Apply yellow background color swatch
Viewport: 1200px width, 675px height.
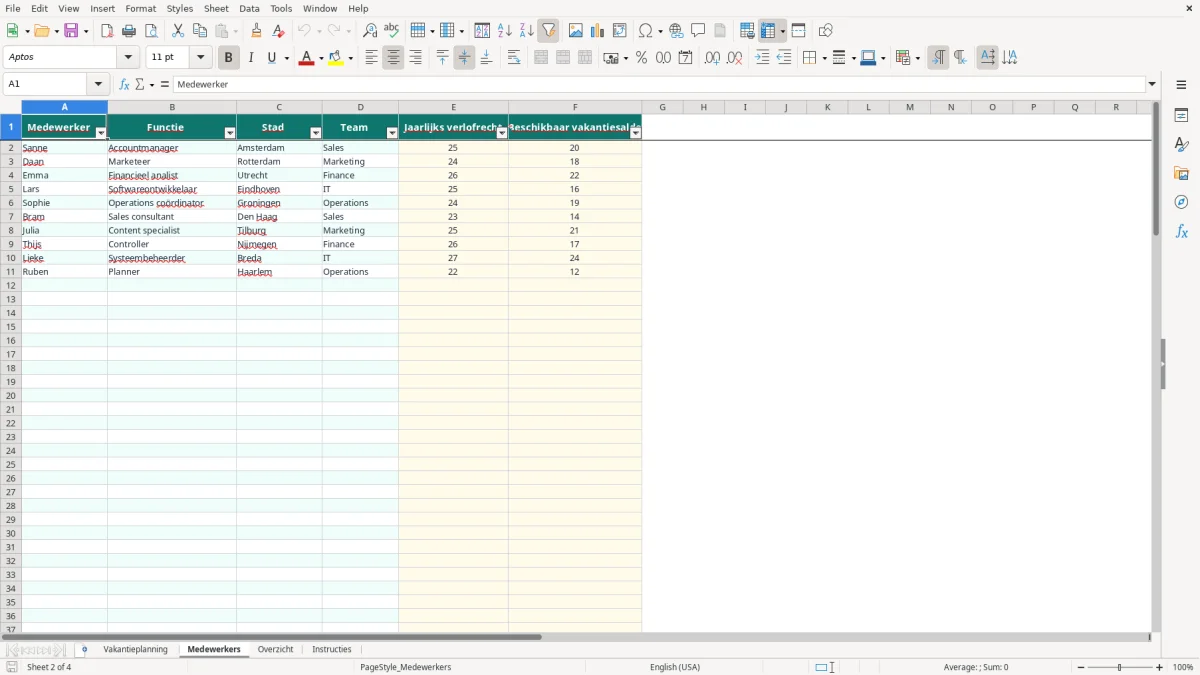click(x=336, y=59)
